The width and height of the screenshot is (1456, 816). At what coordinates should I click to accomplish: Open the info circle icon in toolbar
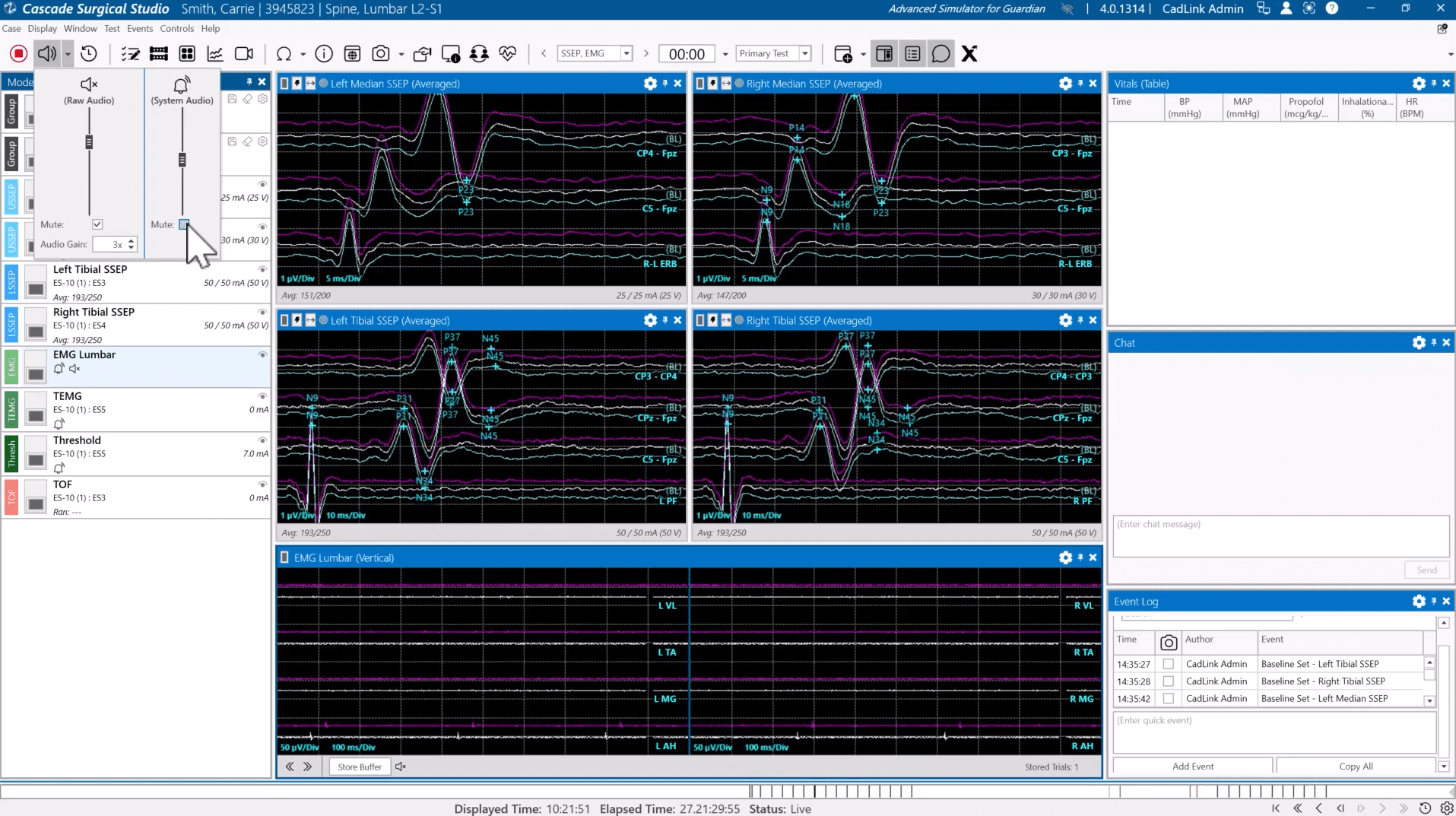tap(324, 54)
